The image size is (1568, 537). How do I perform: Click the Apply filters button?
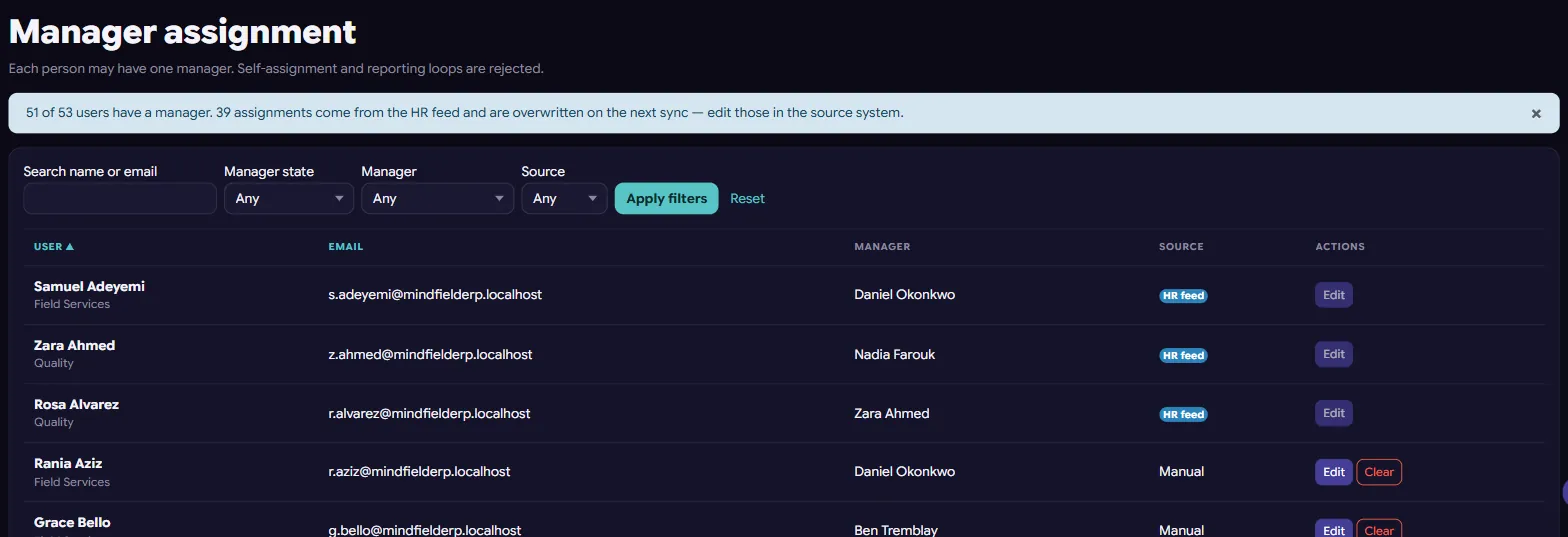[x=666, y=198]
